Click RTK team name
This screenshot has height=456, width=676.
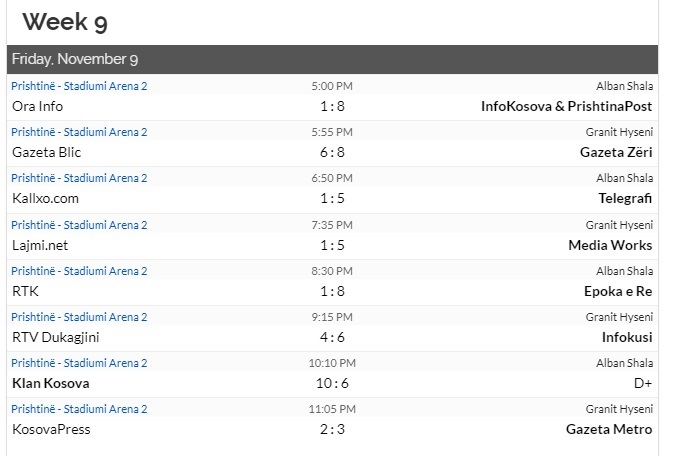point(24,291)
